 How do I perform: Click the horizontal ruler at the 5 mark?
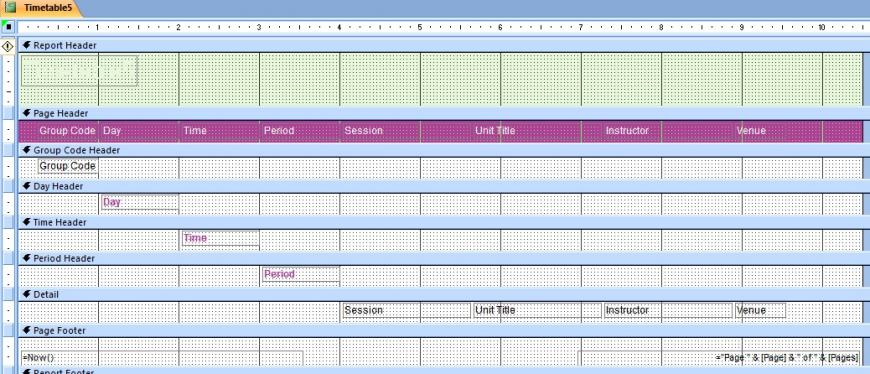tap(419, 27)
